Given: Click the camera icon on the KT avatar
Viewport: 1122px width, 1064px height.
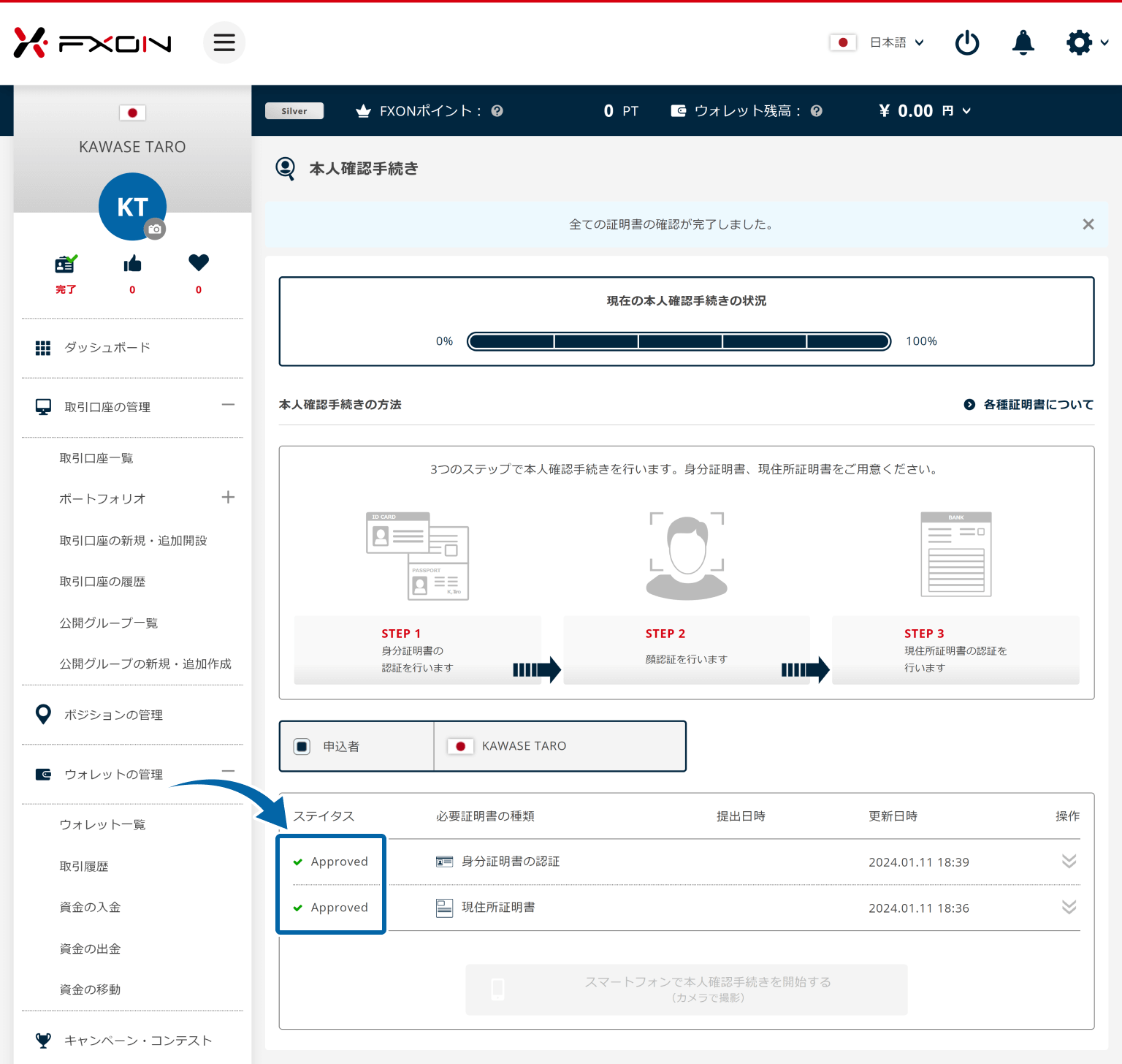Looking at the screenshot, I should click(x=155, y=229).
